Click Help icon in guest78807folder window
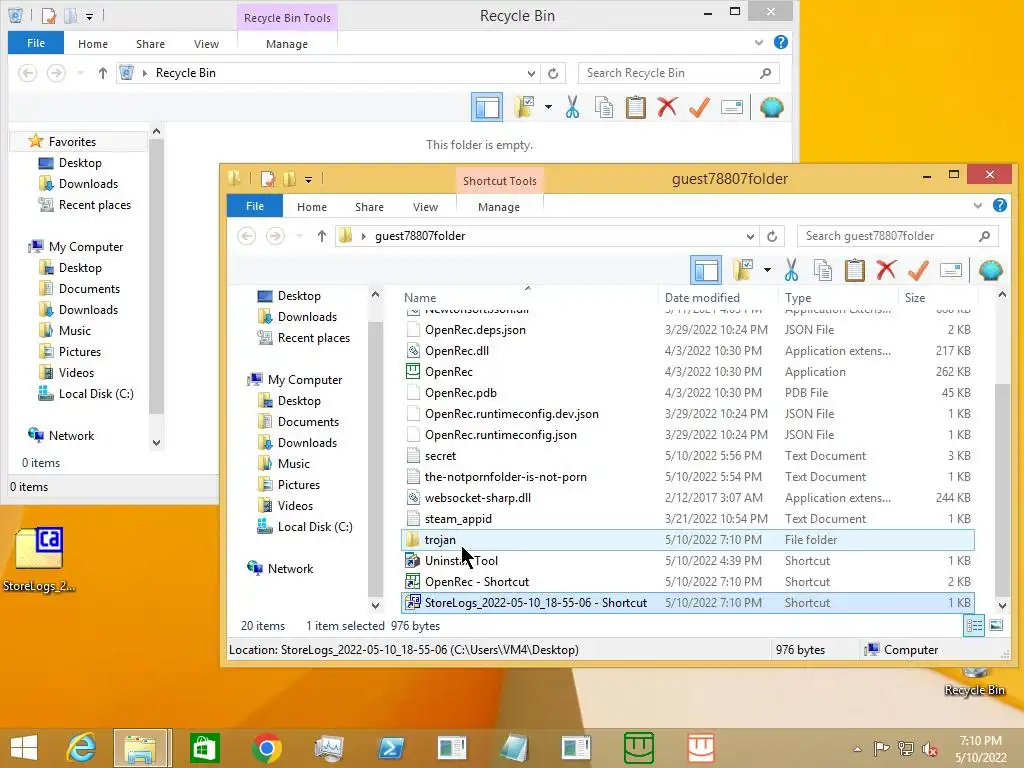The image size is (1024, 768). (1000, 206)
